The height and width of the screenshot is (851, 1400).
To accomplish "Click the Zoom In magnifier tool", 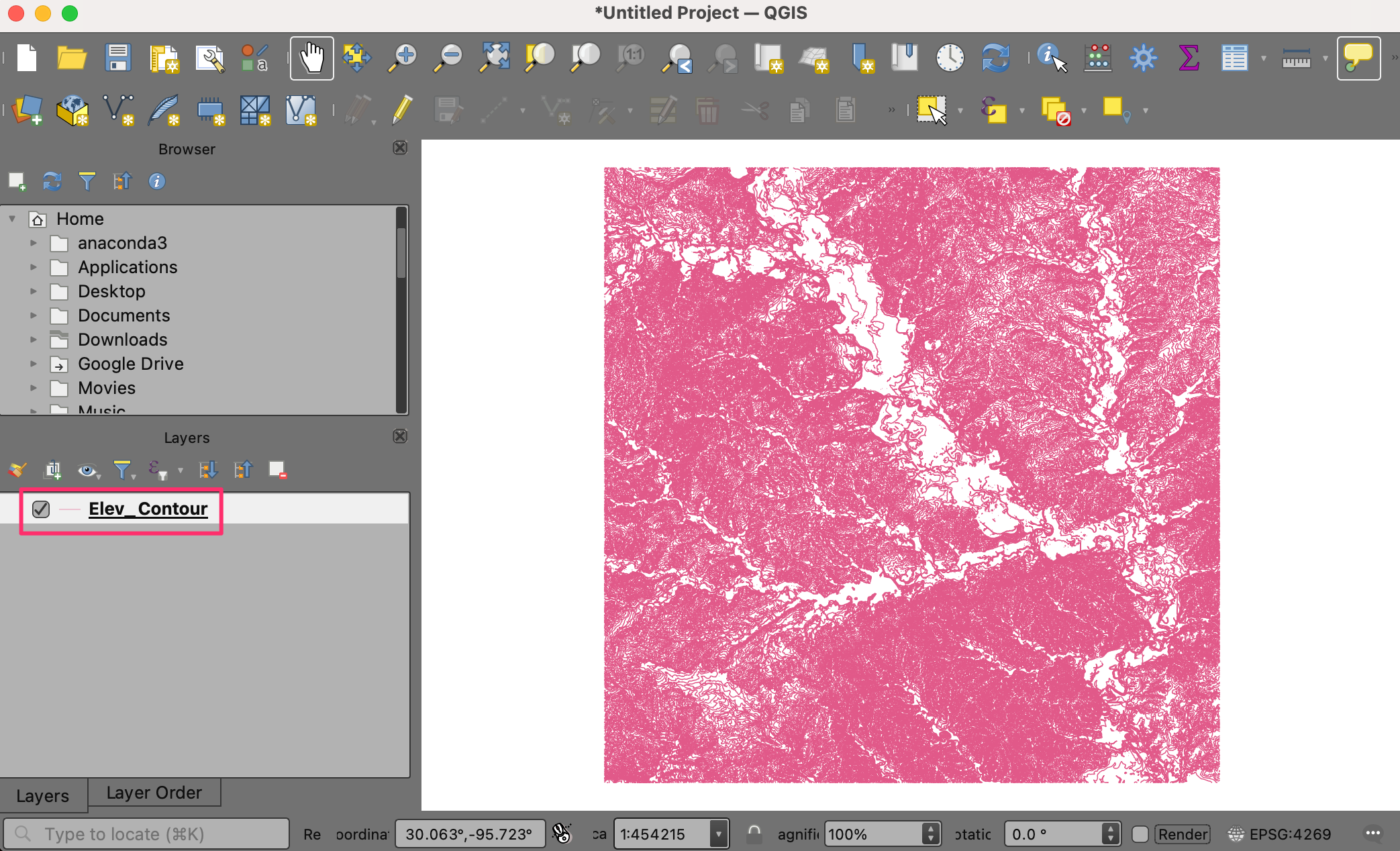I will [x=403, y=58].
